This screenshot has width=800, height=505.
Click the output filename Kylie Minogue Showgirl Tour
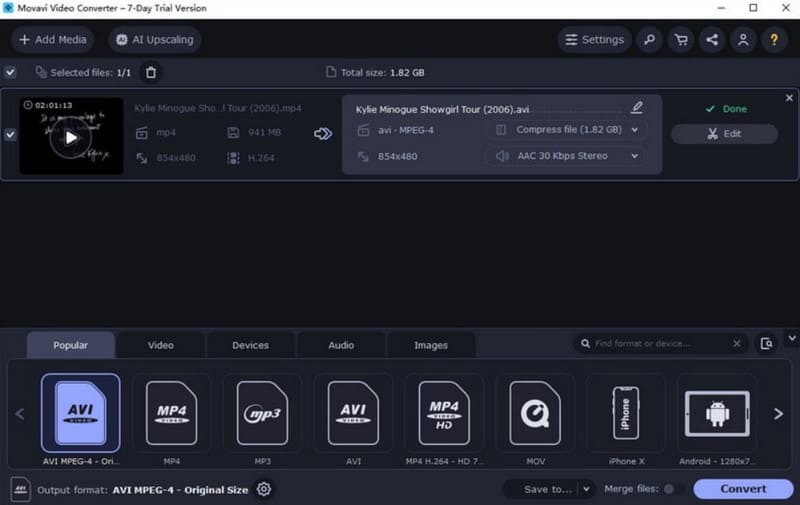(x=442, y=109)
